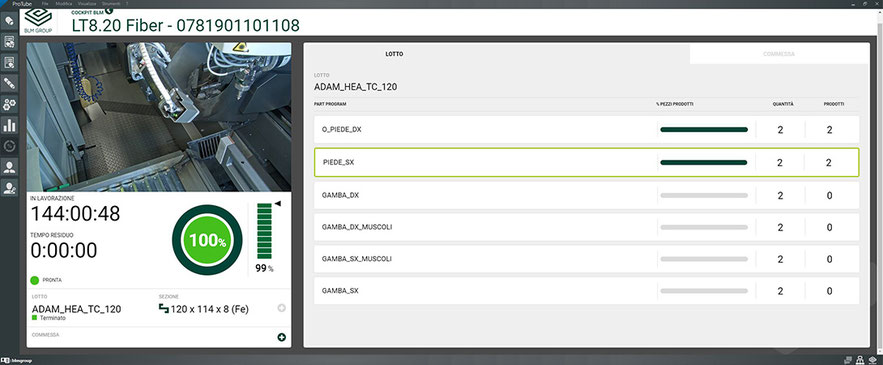Select the GAMBA_DX part program row

(586, 195)
